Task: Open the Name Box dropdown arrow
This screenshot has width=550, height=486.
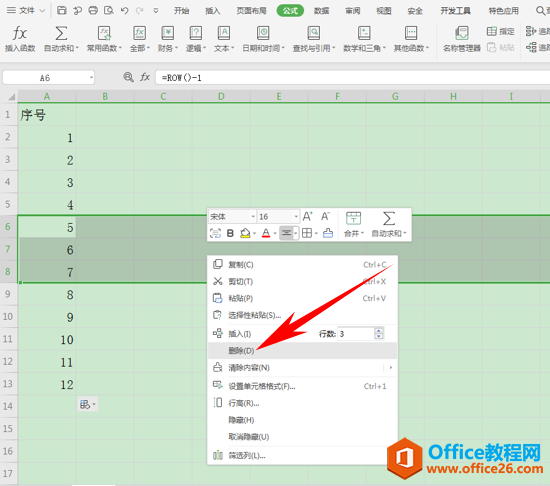Action: [x=91, y=77]
